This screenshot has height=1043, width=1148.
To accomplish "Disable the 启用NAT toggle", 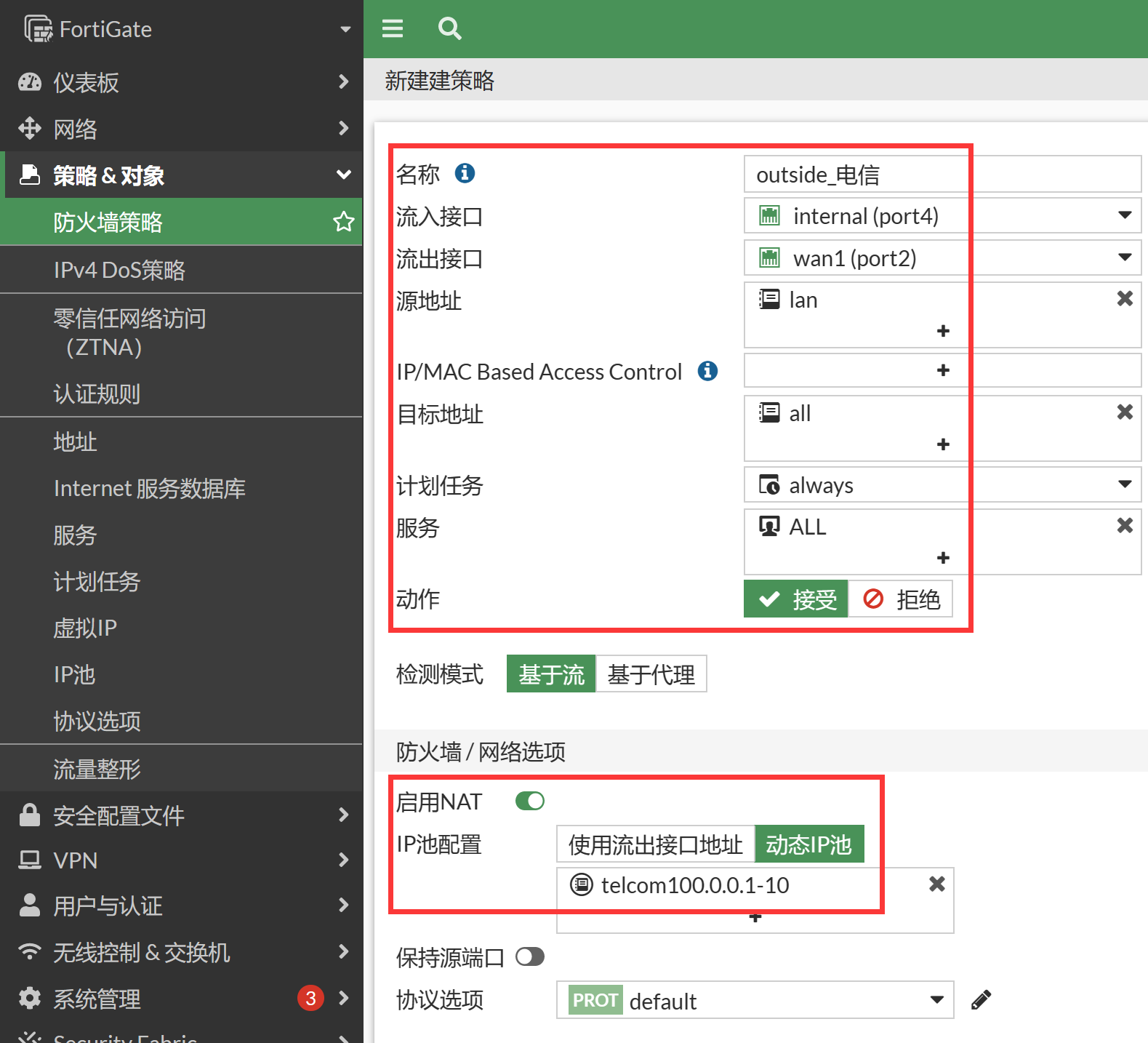I will pyautogui.click(x=530, y=801).
